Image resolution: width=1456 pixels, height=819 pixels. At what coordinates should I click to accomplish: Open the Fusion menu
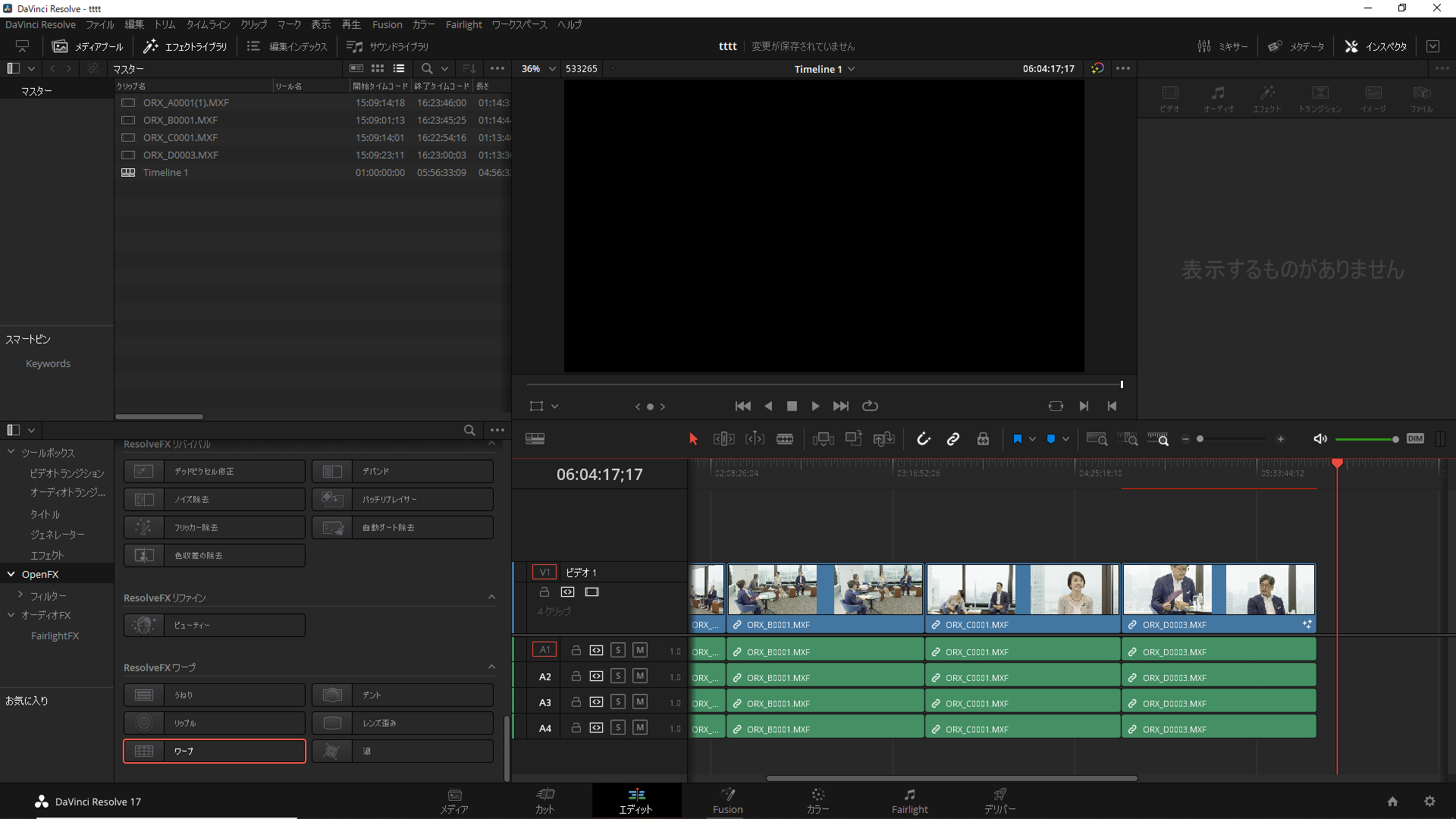(387, 24)
